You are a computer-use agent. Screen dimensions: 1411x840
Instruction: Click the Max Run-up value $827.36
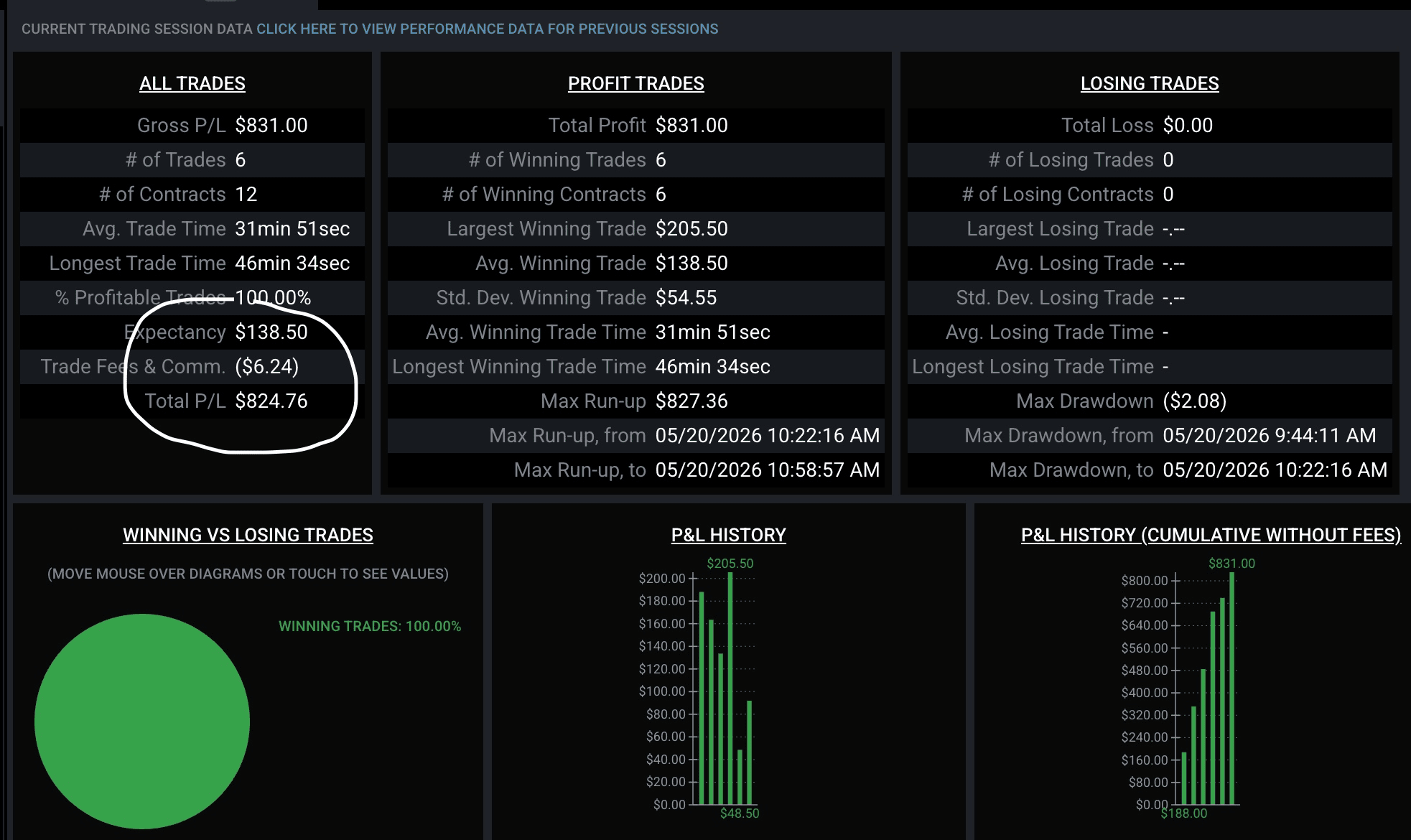pos(691,401)
